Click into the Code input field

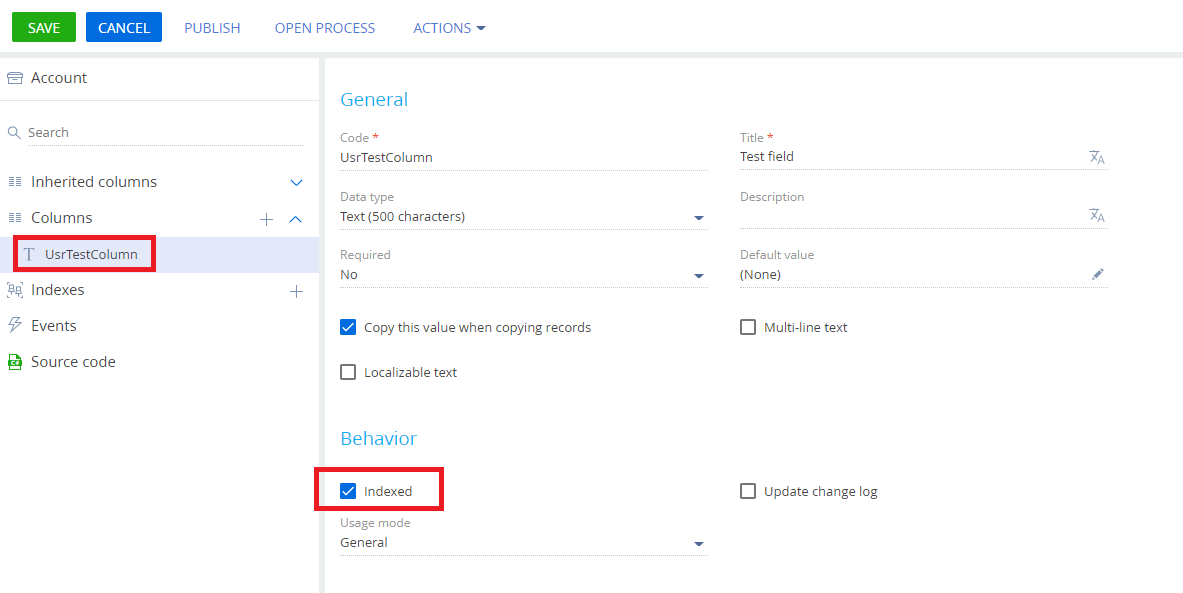pyautogui.click(x=524, y=158)
